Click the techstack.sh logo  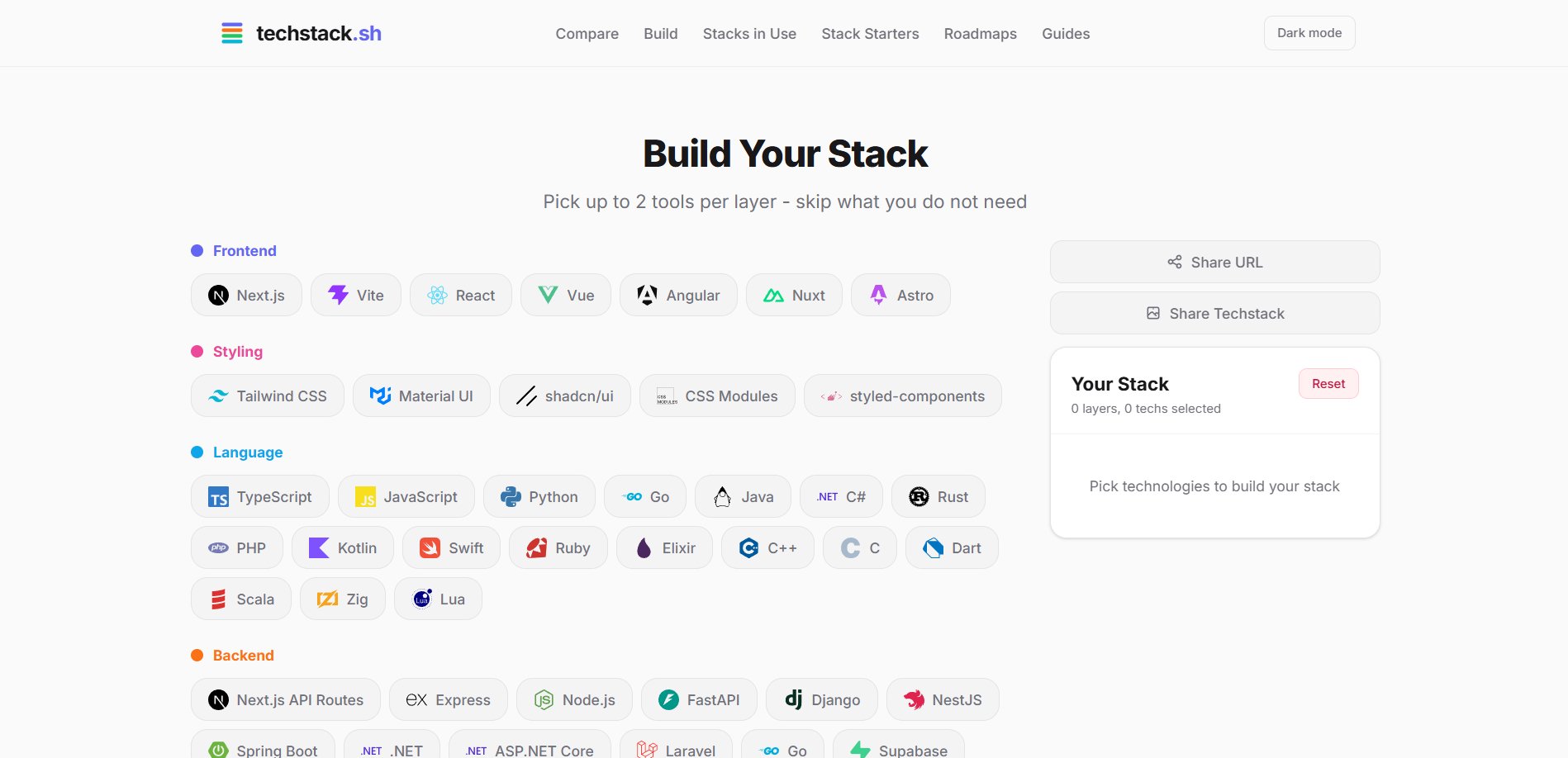(301, 33)
